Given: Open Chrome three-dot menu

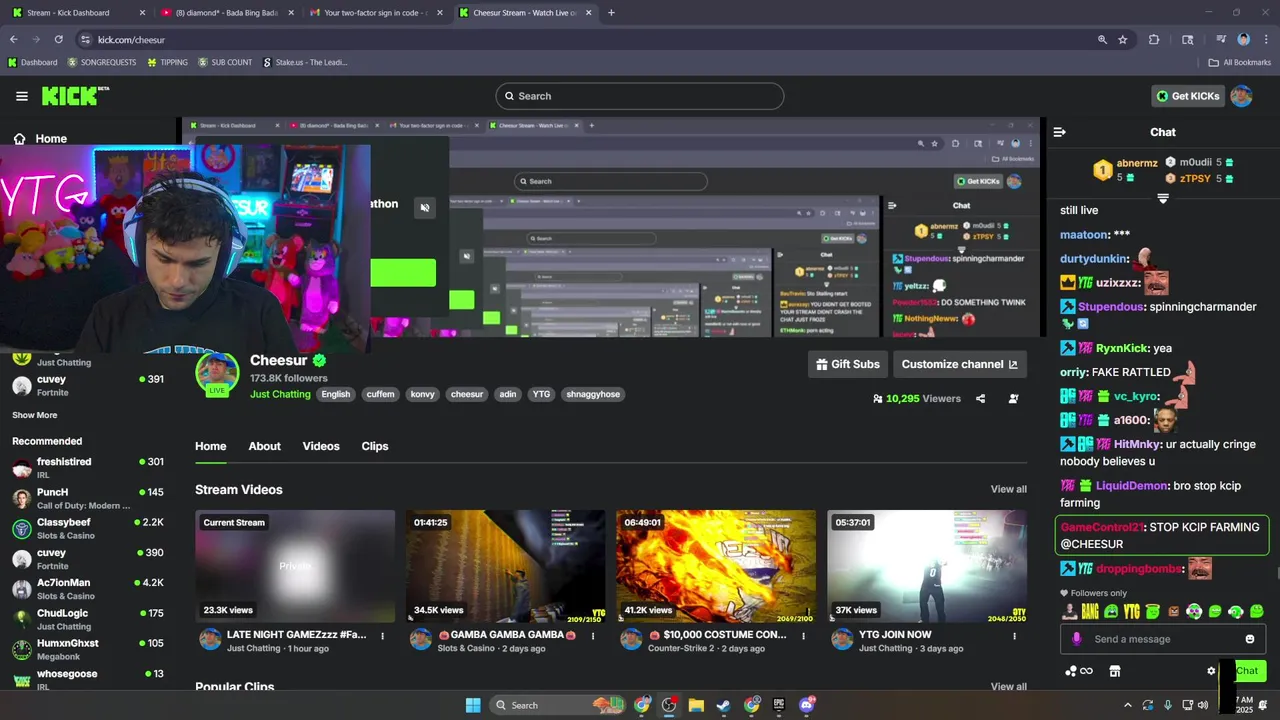Looking at the screenshot, I should pyautogui.click(x=1265, y=40).
